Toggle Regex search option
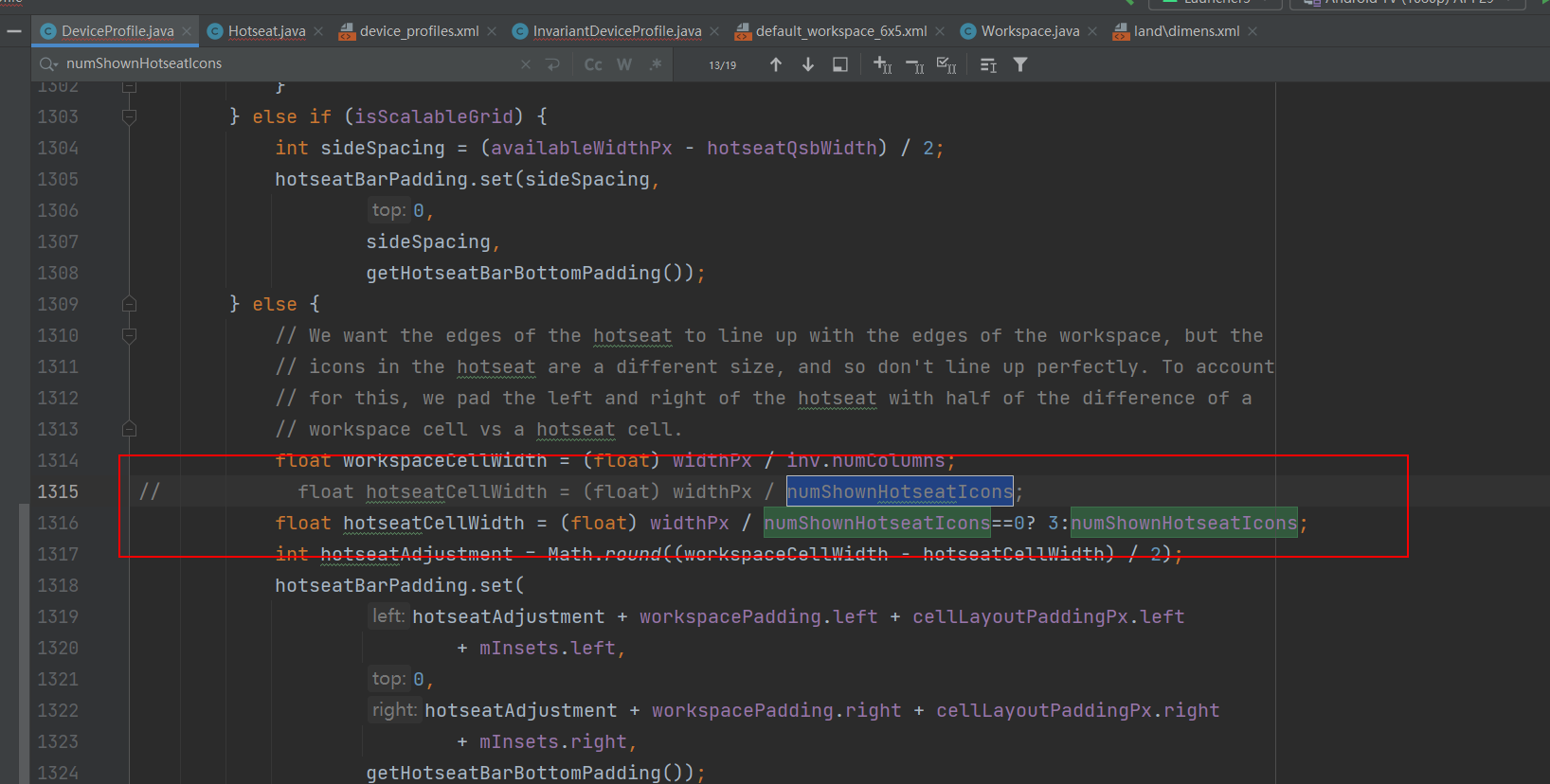 point(656,64)
